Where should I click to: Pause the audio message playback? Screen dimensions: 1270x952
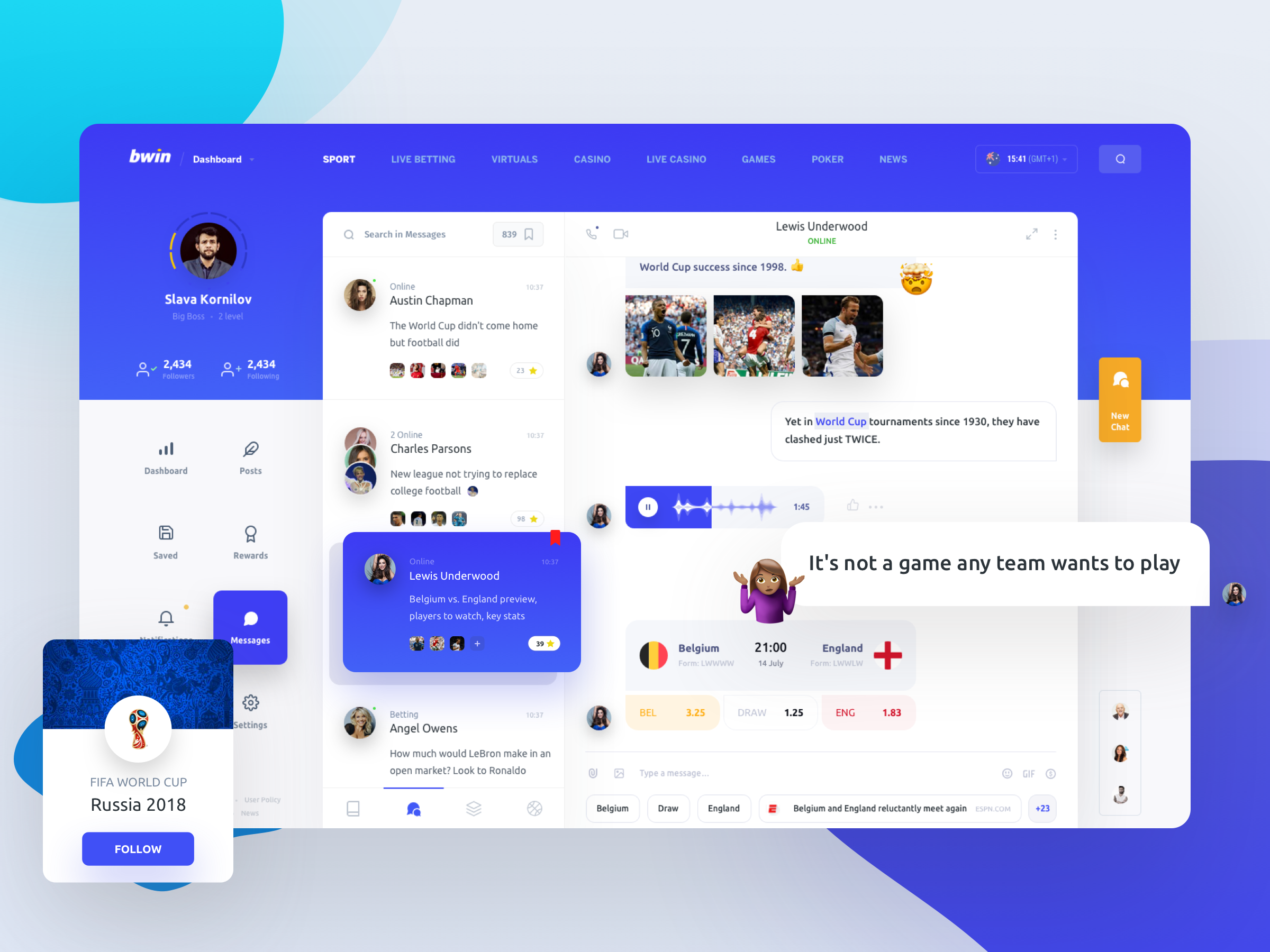(648, 507)
